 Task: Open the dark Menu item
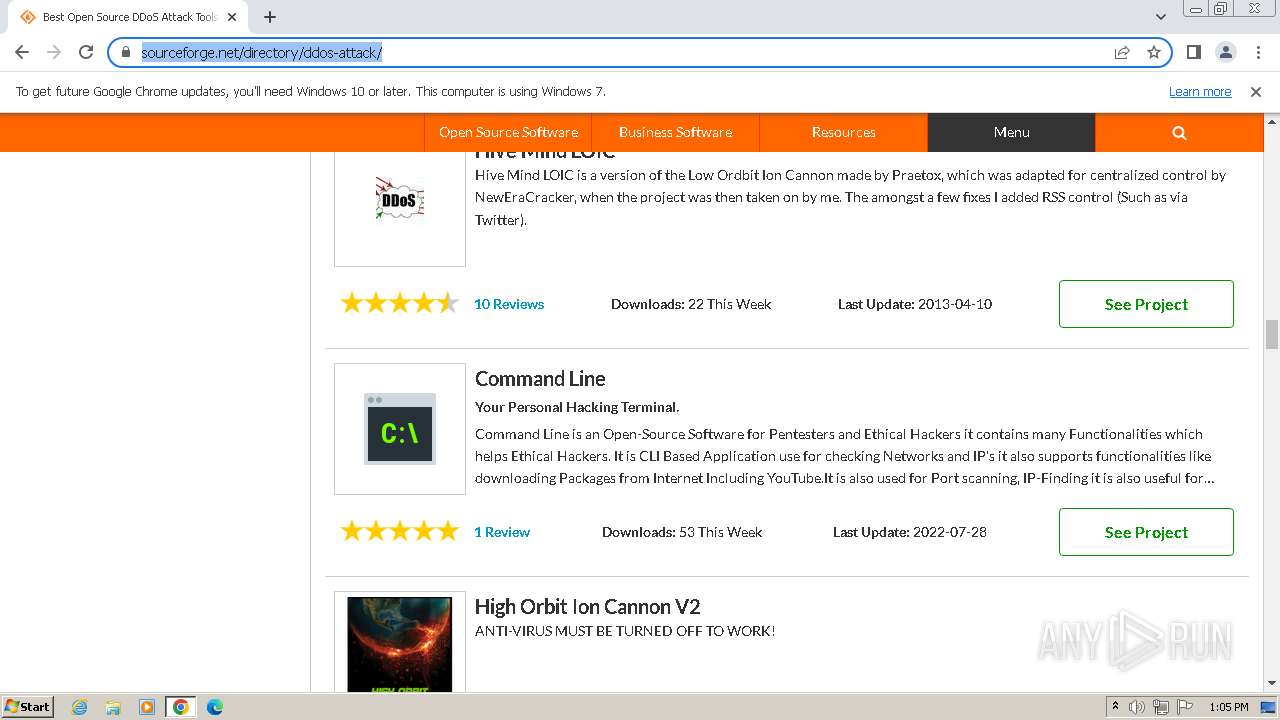click(1011, 132)
